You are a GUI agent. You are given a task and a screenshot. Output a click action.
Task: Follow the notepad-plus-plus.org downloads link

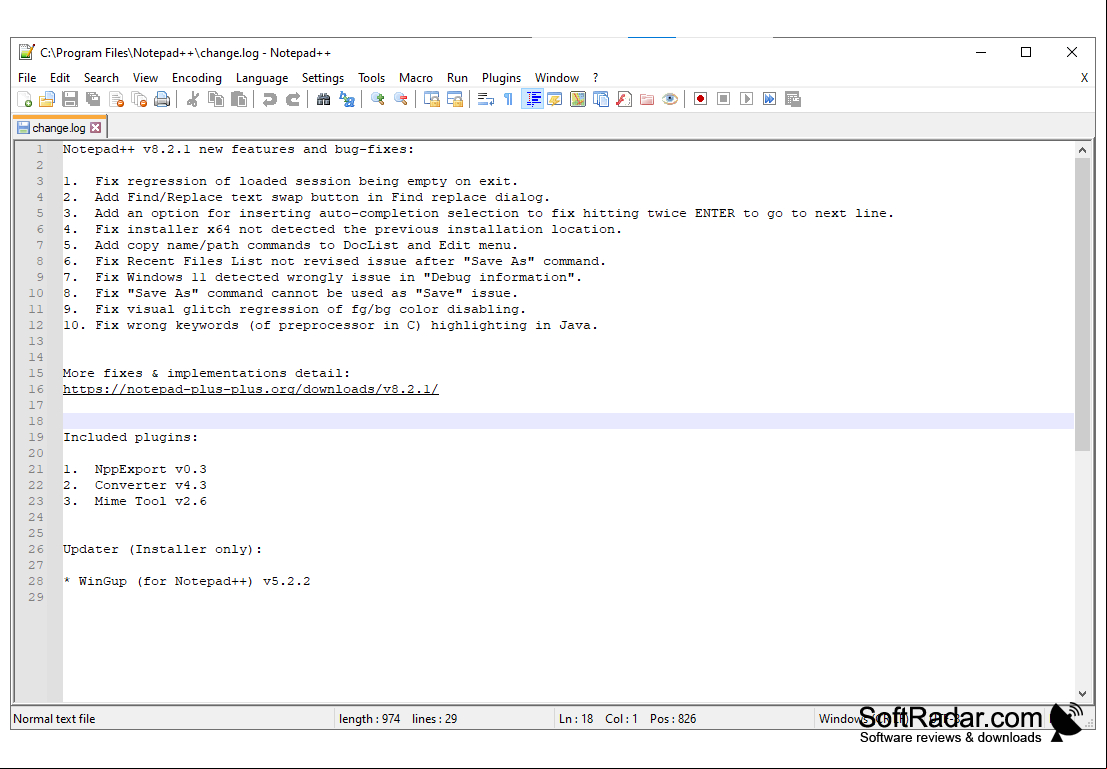pos(251,389)
